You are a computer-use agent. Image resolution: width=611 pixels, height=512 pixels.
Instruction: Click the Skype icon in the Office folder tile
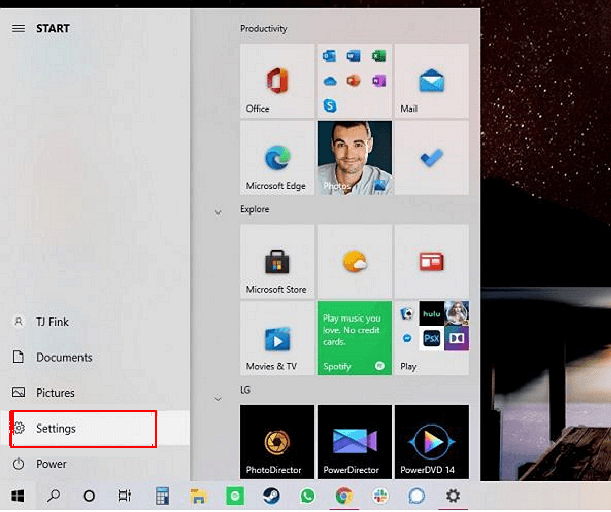(x=329, y=106)
